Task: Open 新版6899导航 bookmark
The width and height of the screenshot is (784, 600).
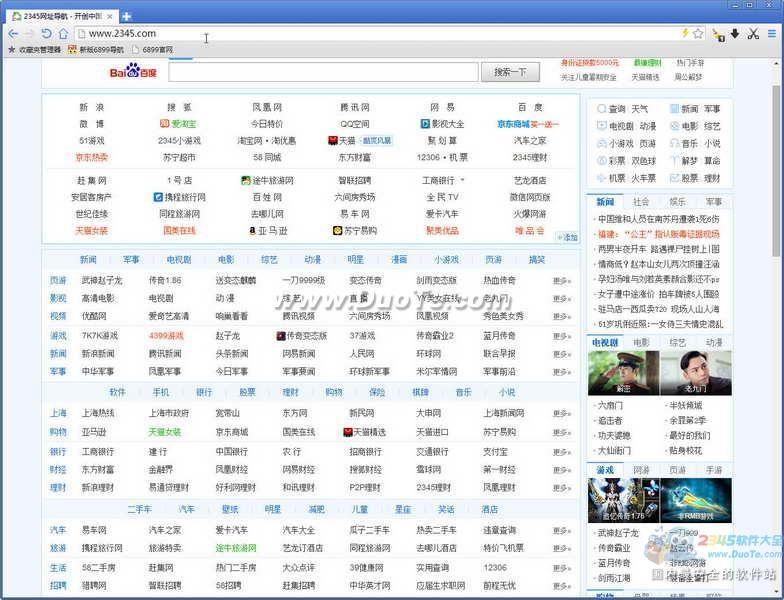Action: (96, 50)
